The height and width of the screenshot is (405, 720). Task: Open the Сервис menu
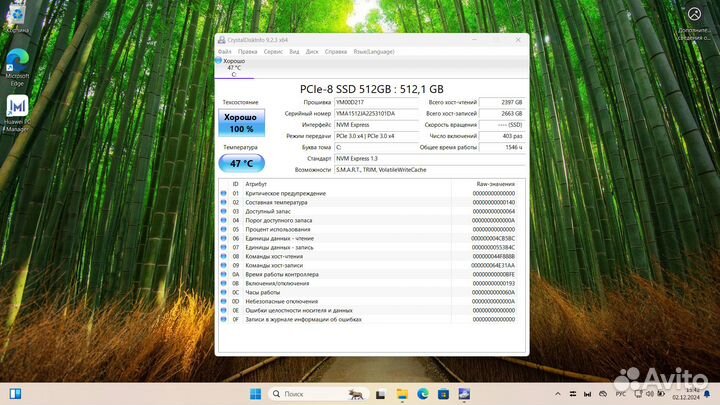tap(273, 52)
